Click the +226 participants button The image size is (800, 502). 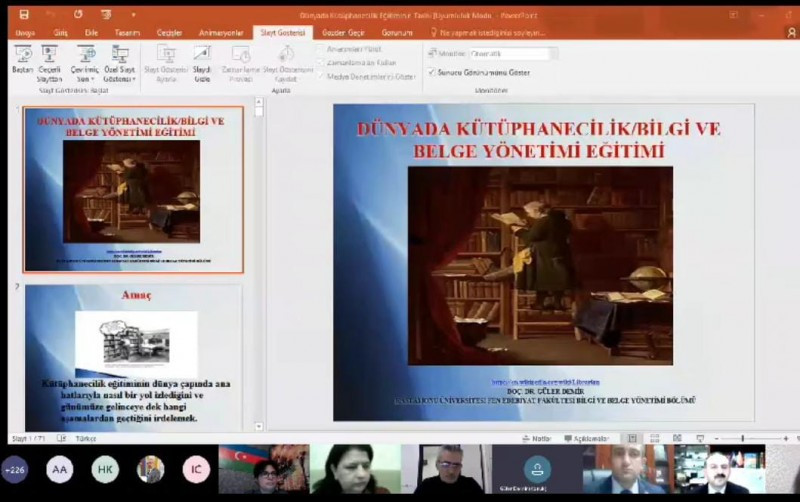[15, 469]
